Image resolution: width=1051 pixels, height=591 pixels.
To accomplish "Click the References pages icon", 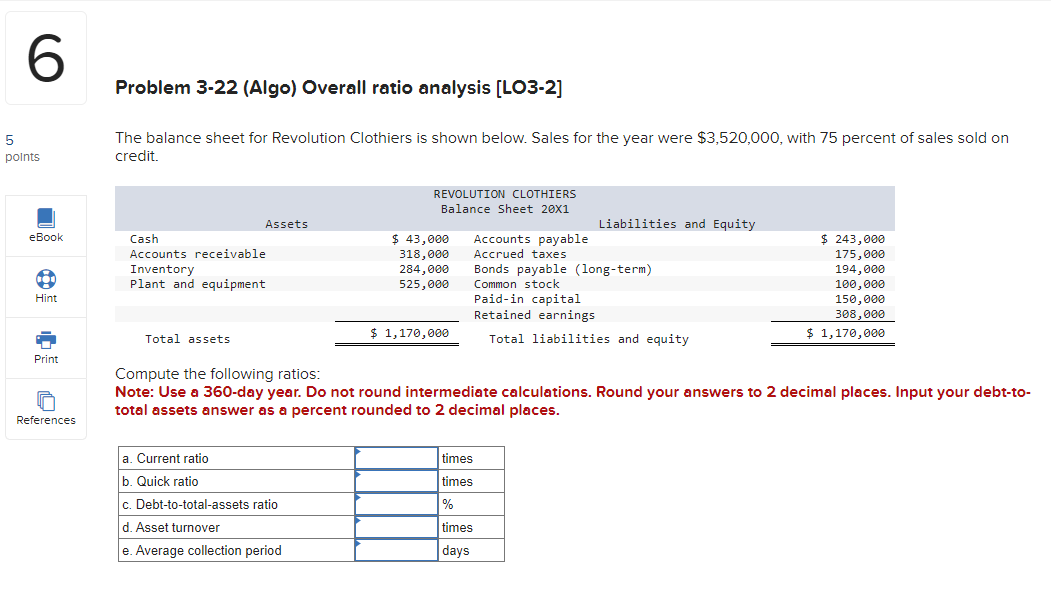I will (45, 399).
